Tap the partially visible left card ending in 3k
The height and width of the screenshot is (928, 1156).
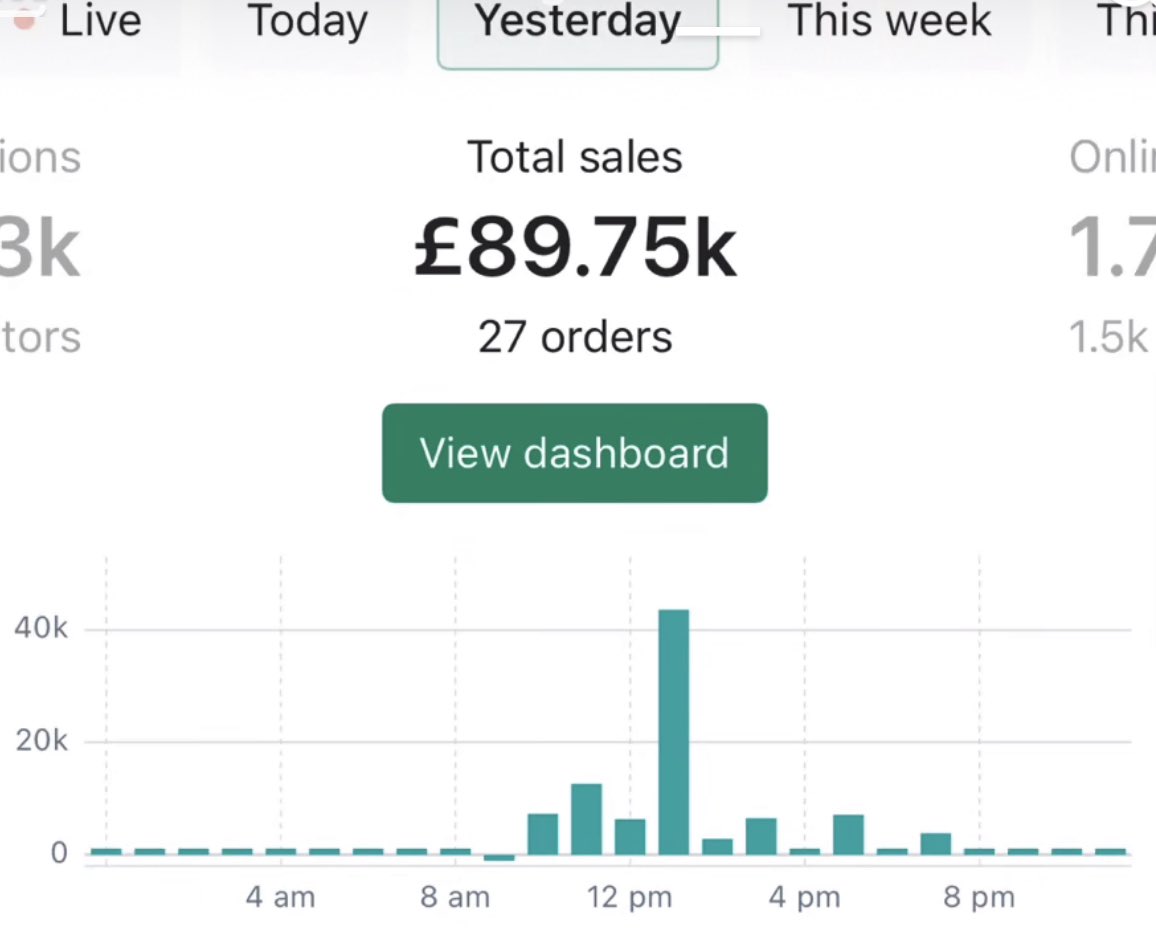click(41, 247)
